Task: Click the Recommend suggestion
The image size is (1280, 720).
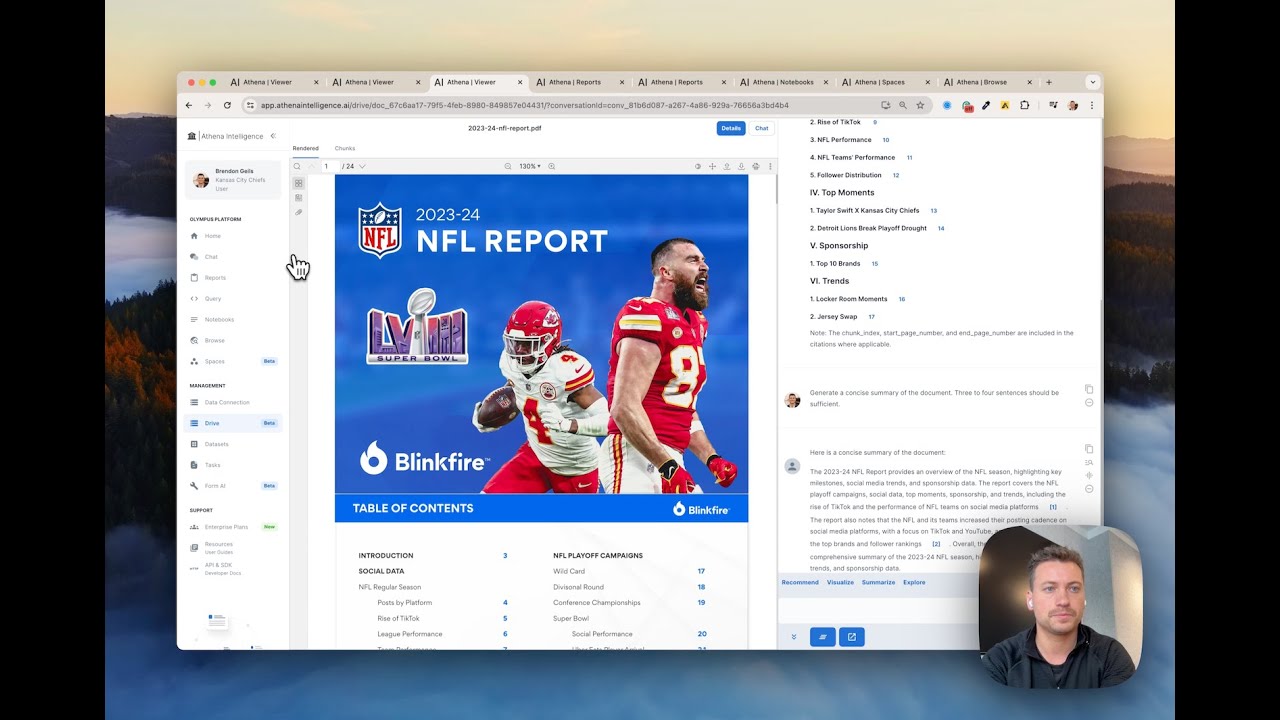Action: (800, 582)
